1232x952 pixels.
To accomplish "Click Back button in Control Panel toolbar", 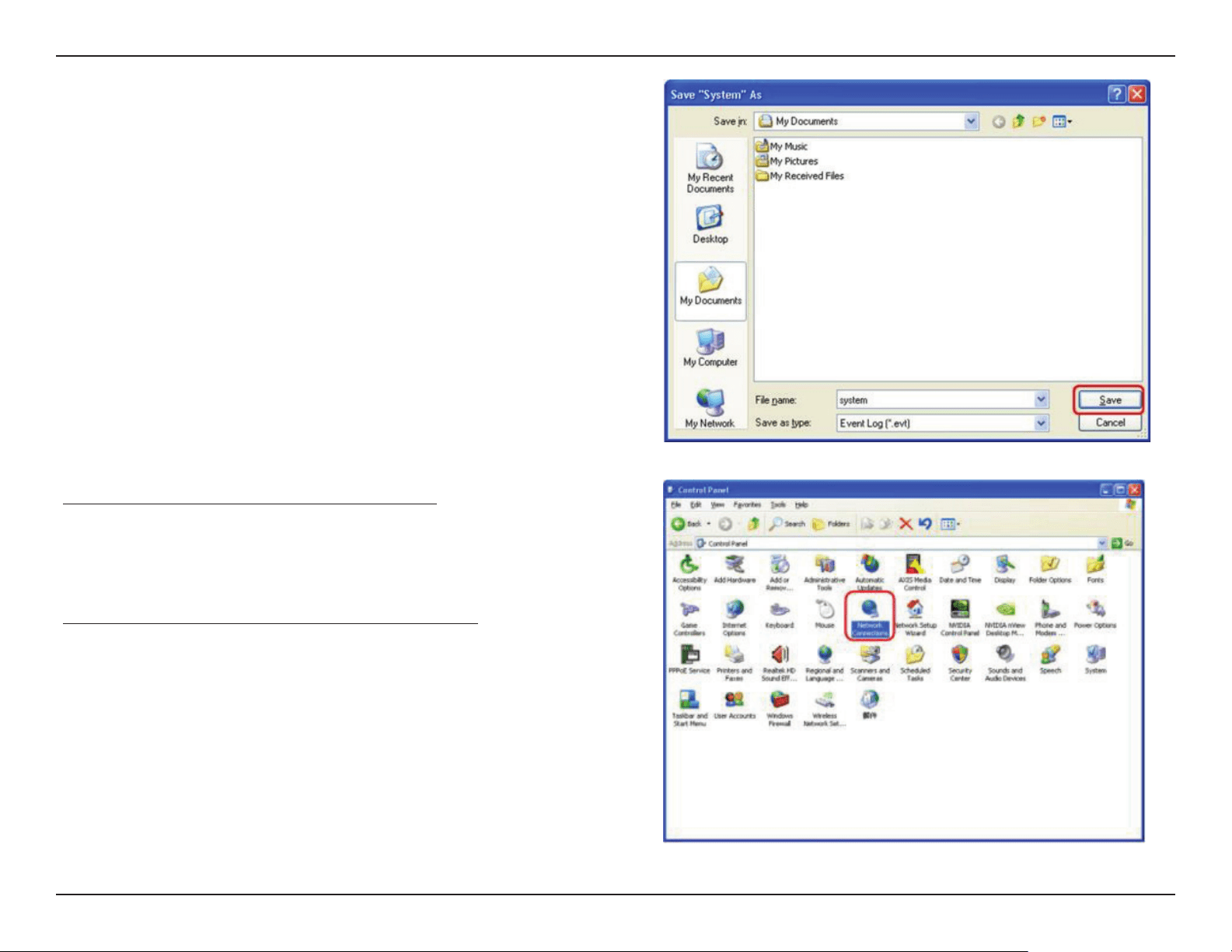I will pos(687,524).
